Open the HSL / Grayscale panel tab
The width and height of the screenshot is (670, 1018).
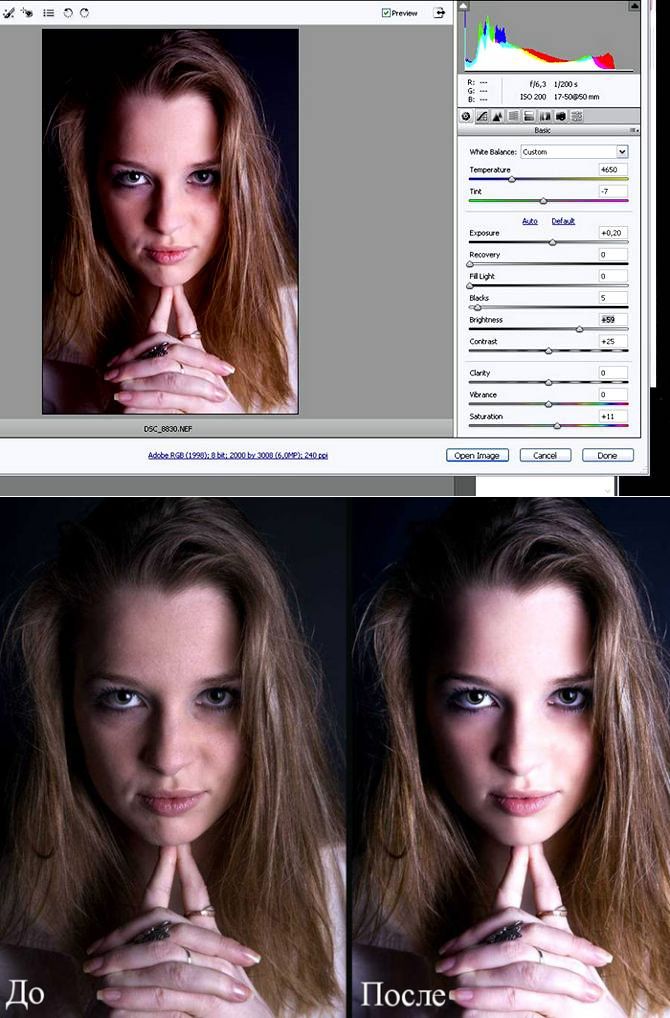(x=513, y=116)
